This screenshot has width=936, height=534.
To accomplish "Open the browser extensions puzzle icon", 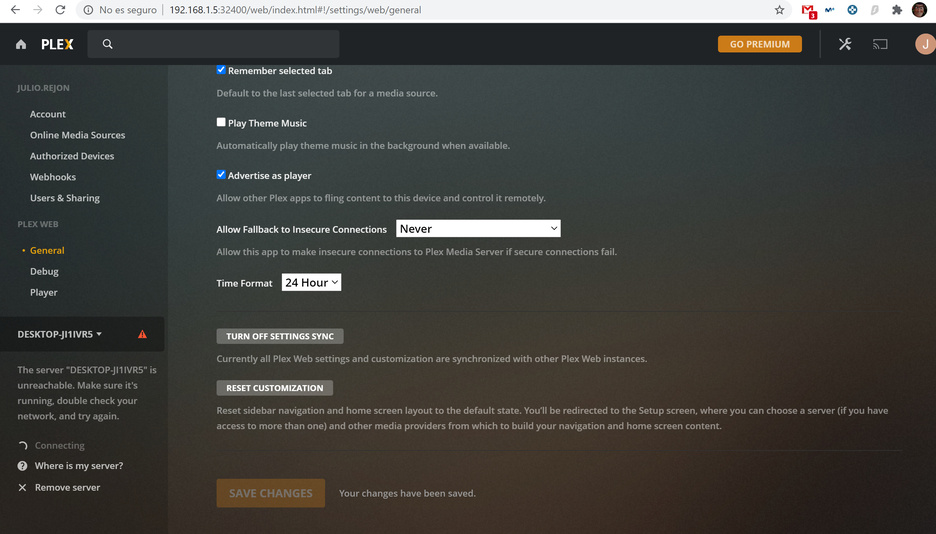I will click(x=897, y=10).
